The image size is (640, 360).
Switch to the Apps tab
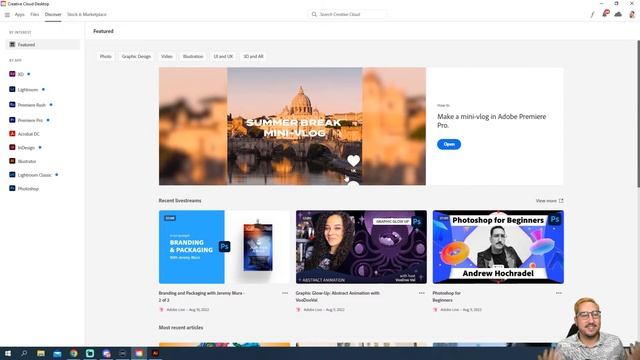[20, 14]
